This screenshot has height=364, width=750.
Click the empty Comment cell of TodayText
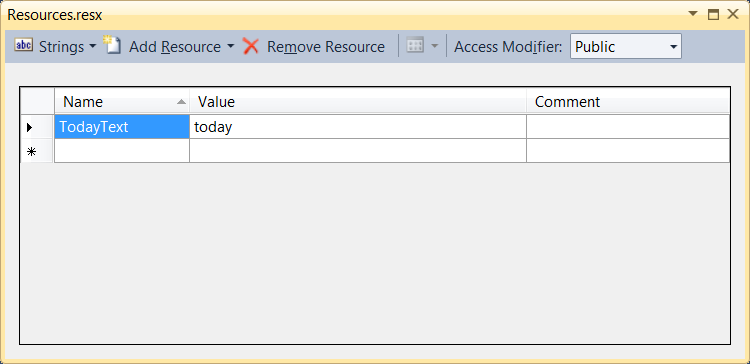point(628,127)
